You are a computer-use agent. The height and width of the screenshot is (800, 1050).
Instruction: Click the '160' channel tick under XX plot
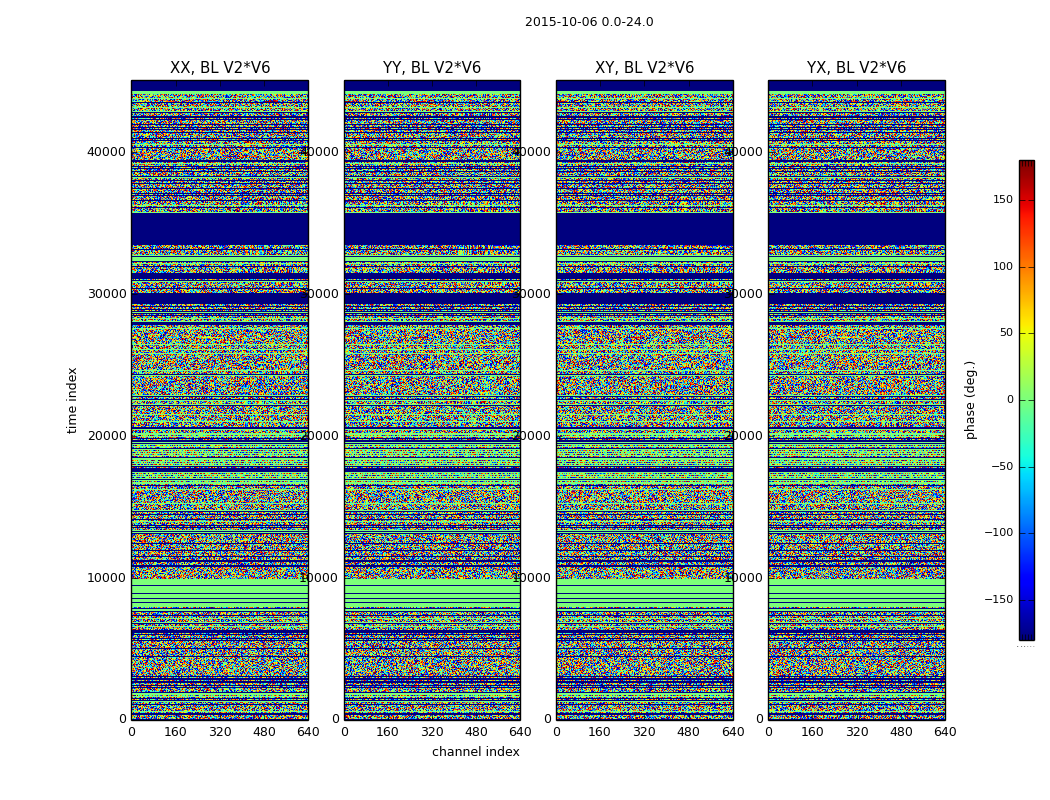pos(175,732)
